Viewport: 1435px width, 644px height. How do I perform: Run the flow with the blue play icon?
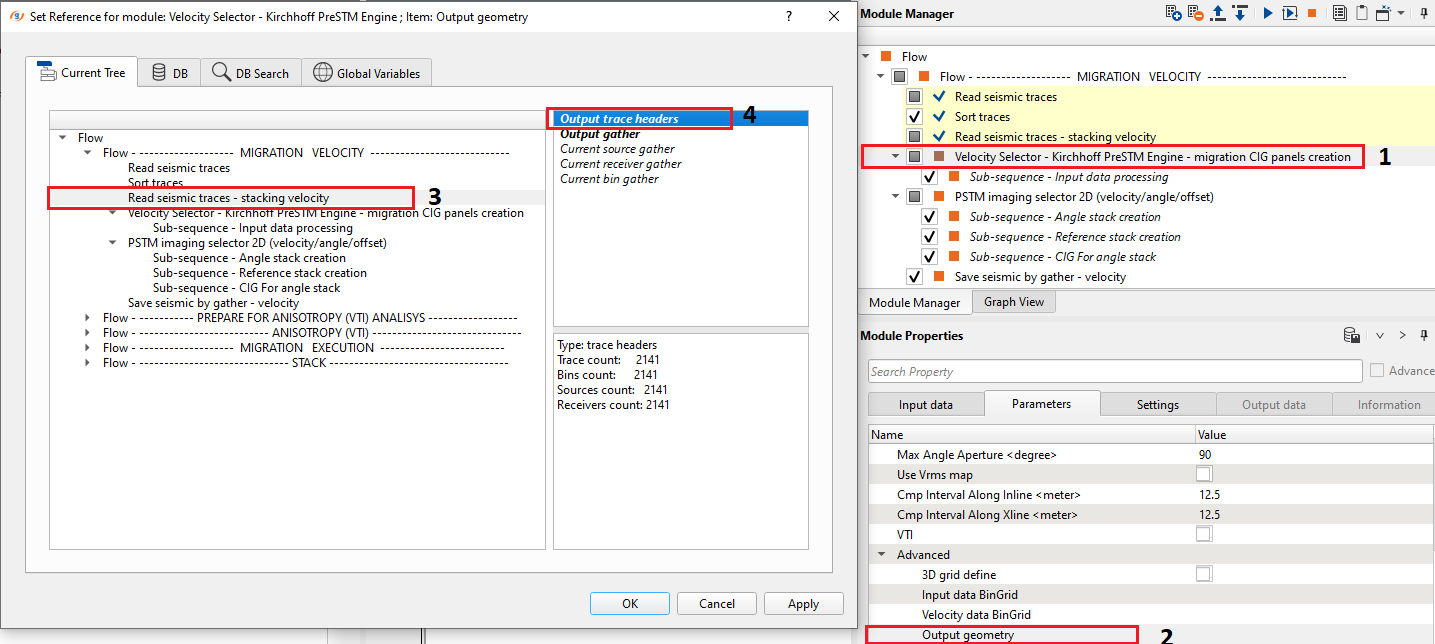[x=1267, y=13]
